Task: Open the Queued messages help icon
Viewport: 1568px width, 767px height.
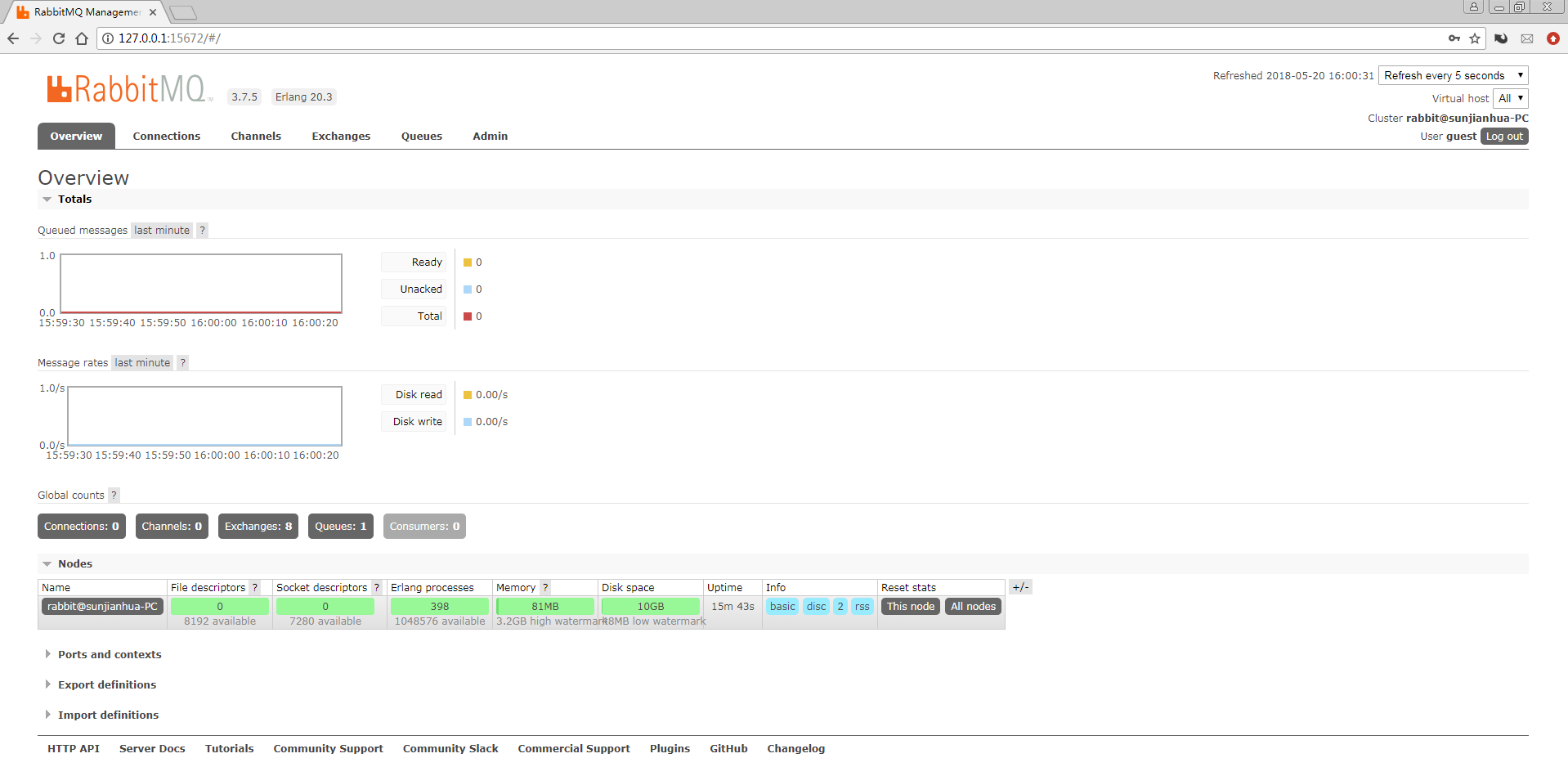Action: pyautogui.click(x=202, y=230)
